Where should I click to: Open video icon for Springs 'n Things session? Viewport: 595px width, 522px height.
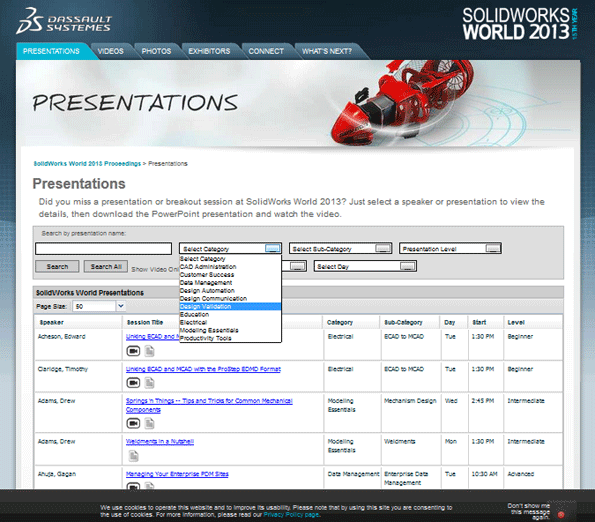(x=133, y=423)
